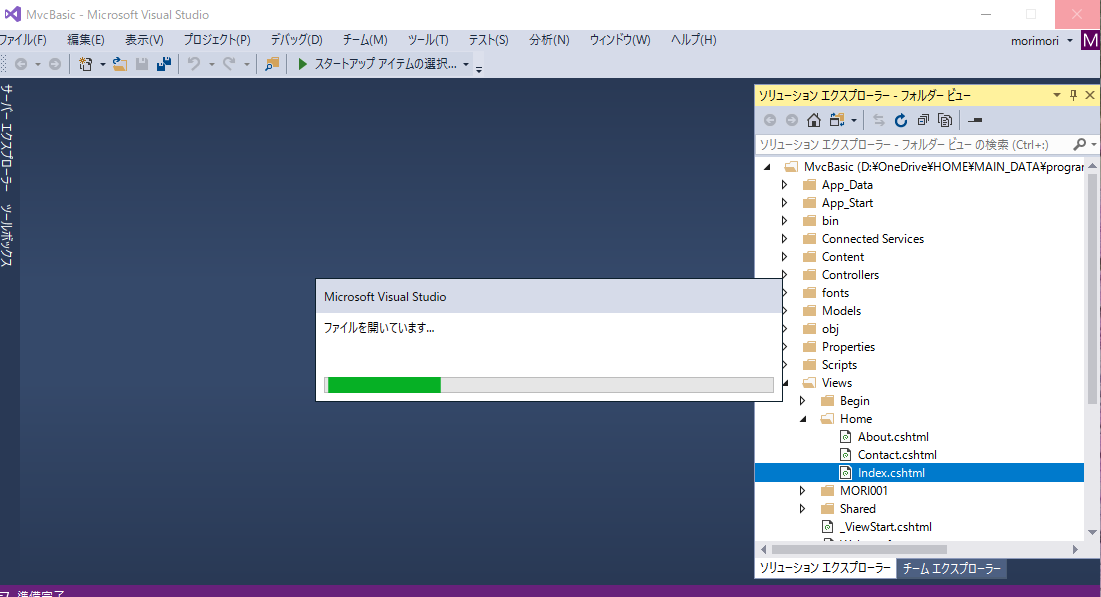Screen dimensions: 1101x597
Task: Switch to the チーム エクスプローラー tab
Action: pos(951,568)
